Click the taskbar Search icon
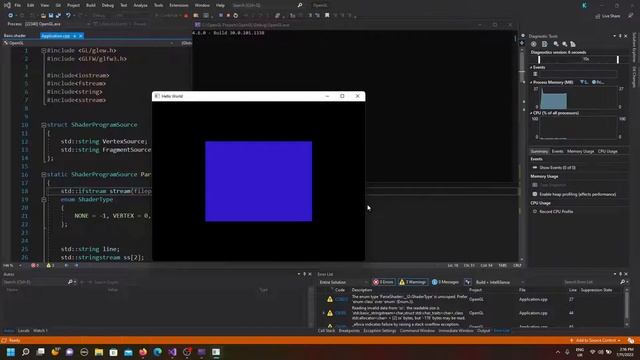 click(x=26, y=352)
